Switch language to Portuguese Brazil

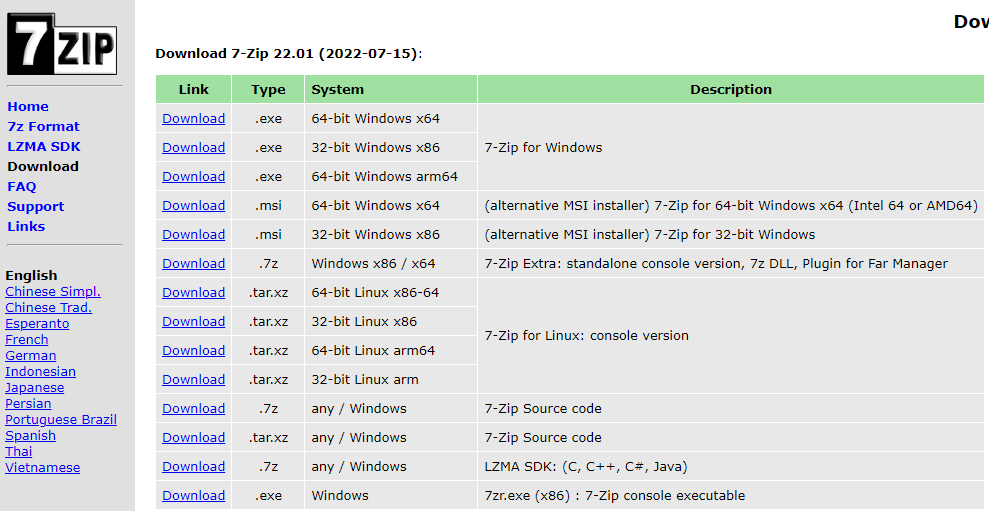(61, 420)
